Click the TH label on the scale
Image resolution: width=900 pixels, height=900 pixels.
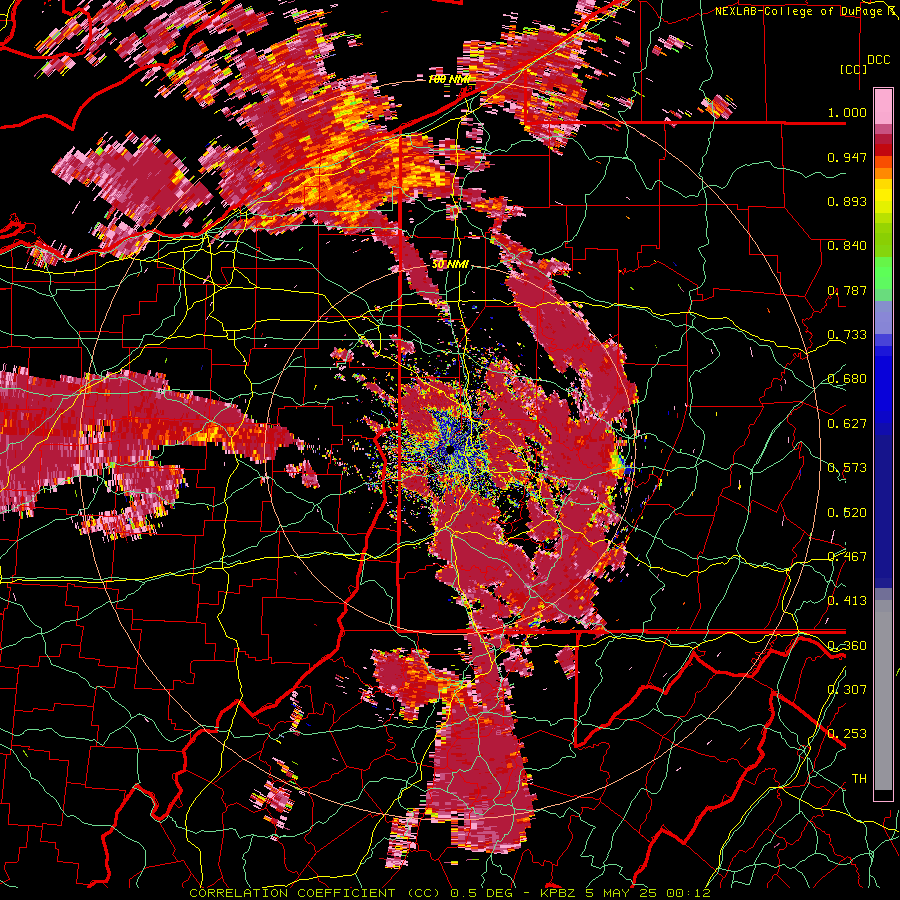point(859,779)
